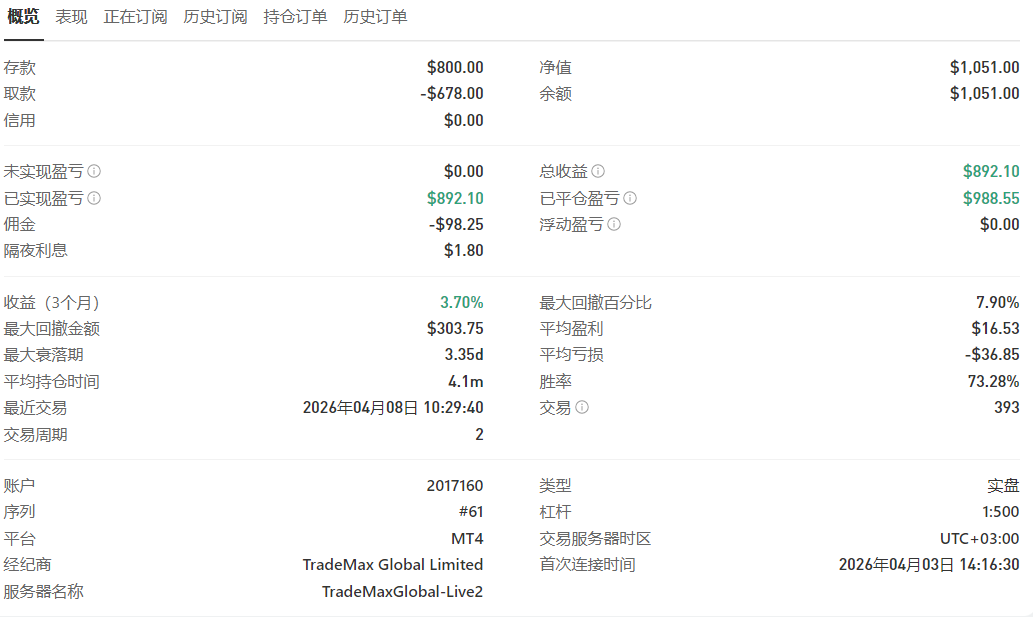1033x617 pixels.
Task: Click the 总收益 value $892.10
Action: tap(991, 172)
